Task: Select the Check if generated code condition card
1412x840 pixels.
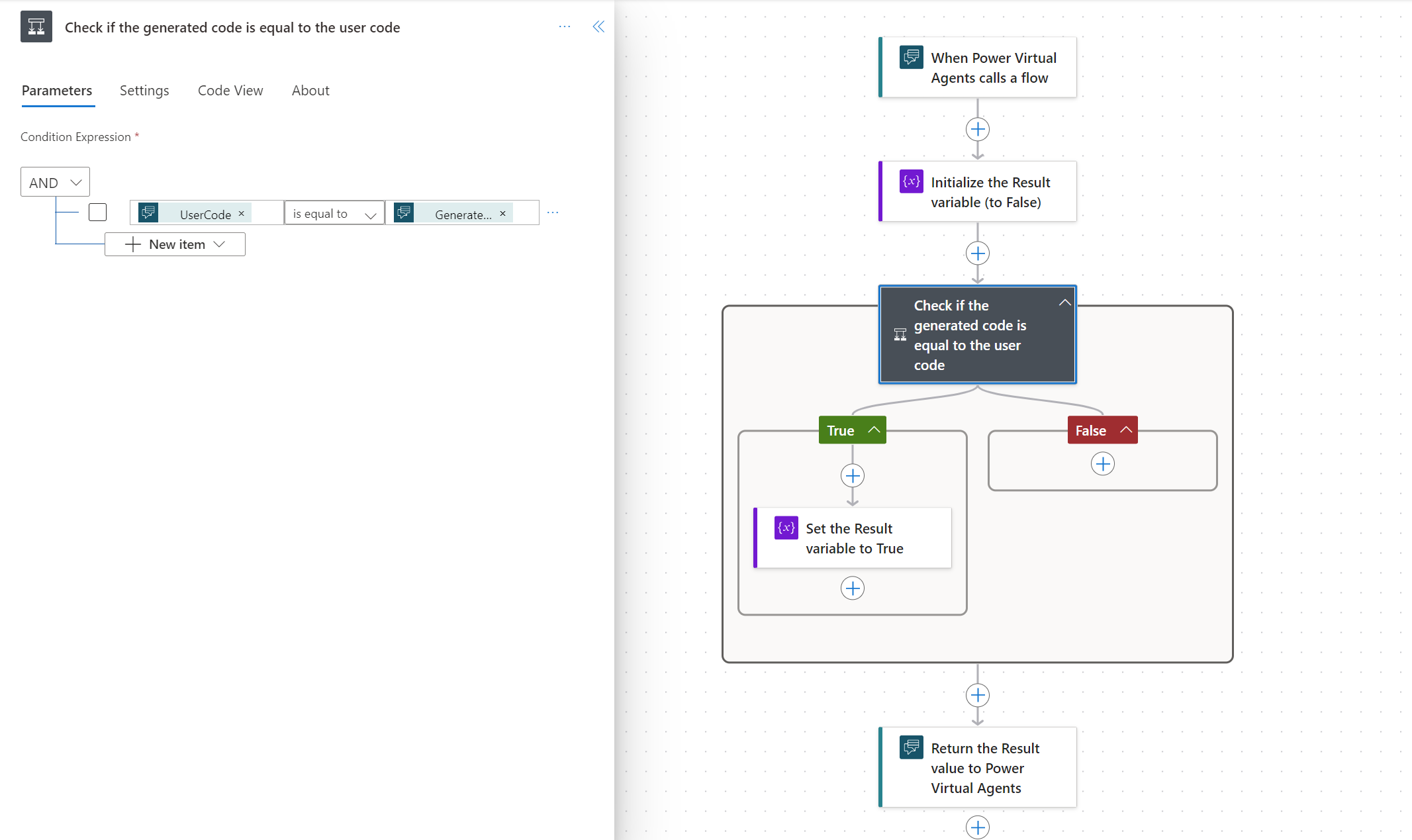Action: 978,335
